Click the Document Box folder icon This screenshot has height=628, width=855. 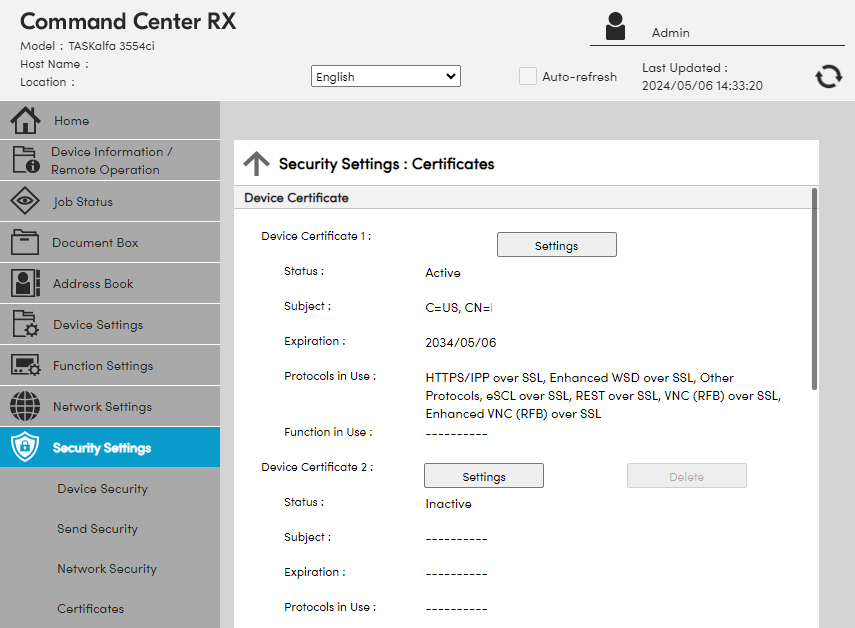25,242
